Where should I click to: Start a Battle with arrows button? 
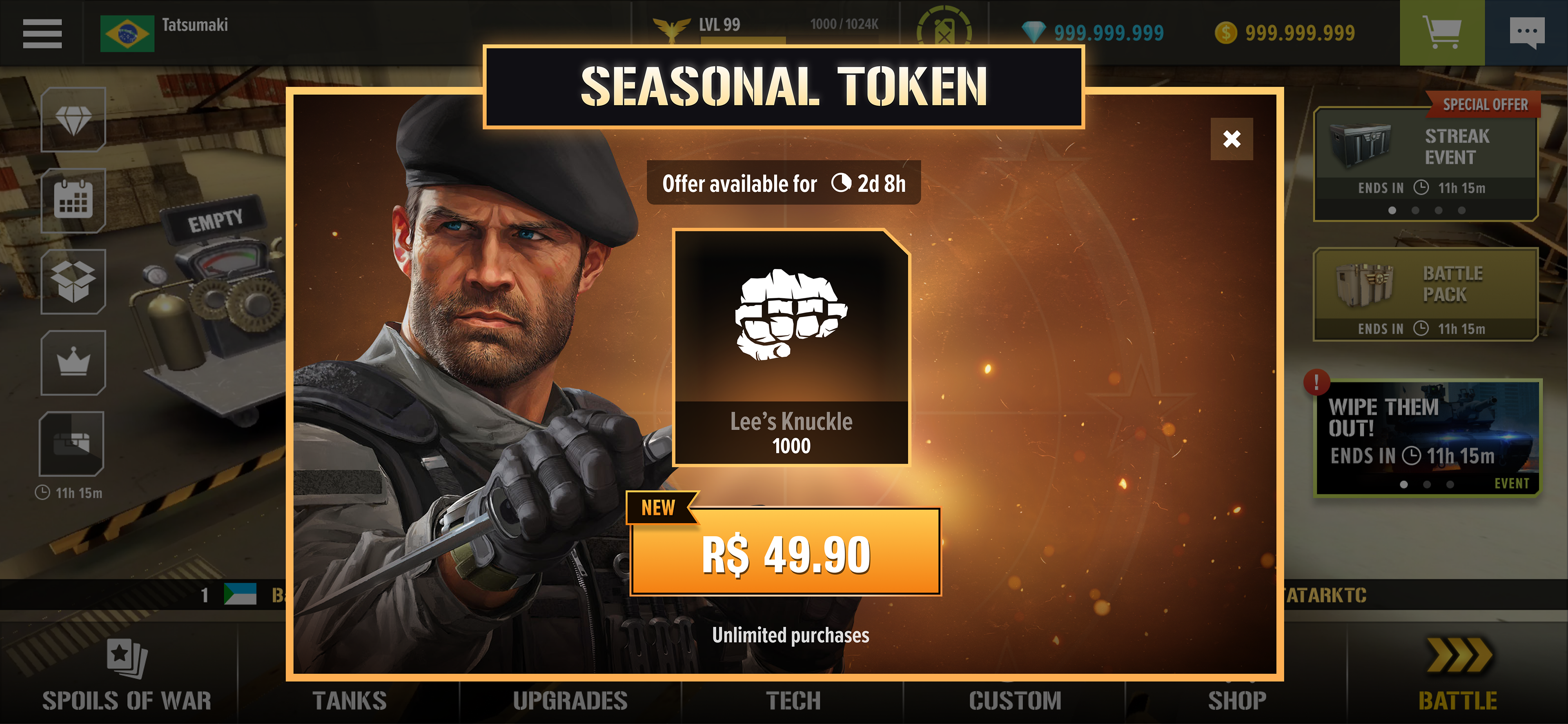pos(1458,675)
